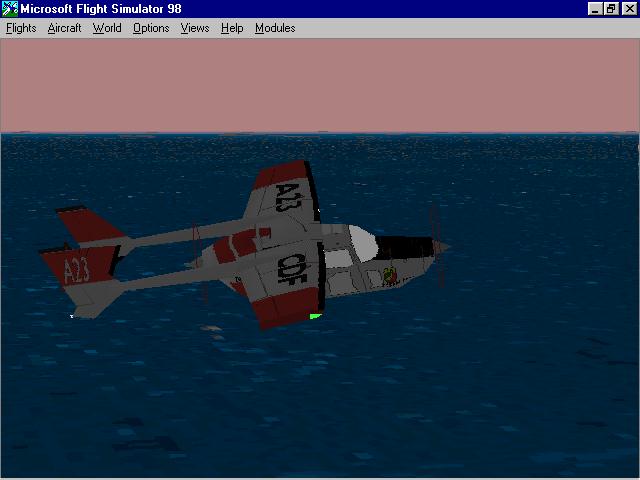
Task: Click the emblem on the aircraft fuselage
Action: click(390, 275)
